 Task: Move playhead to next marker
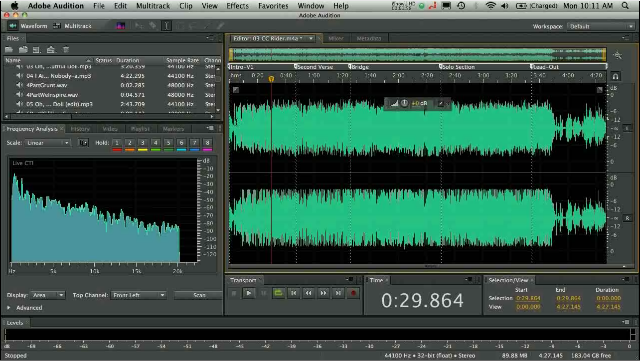tap(338, 293)
